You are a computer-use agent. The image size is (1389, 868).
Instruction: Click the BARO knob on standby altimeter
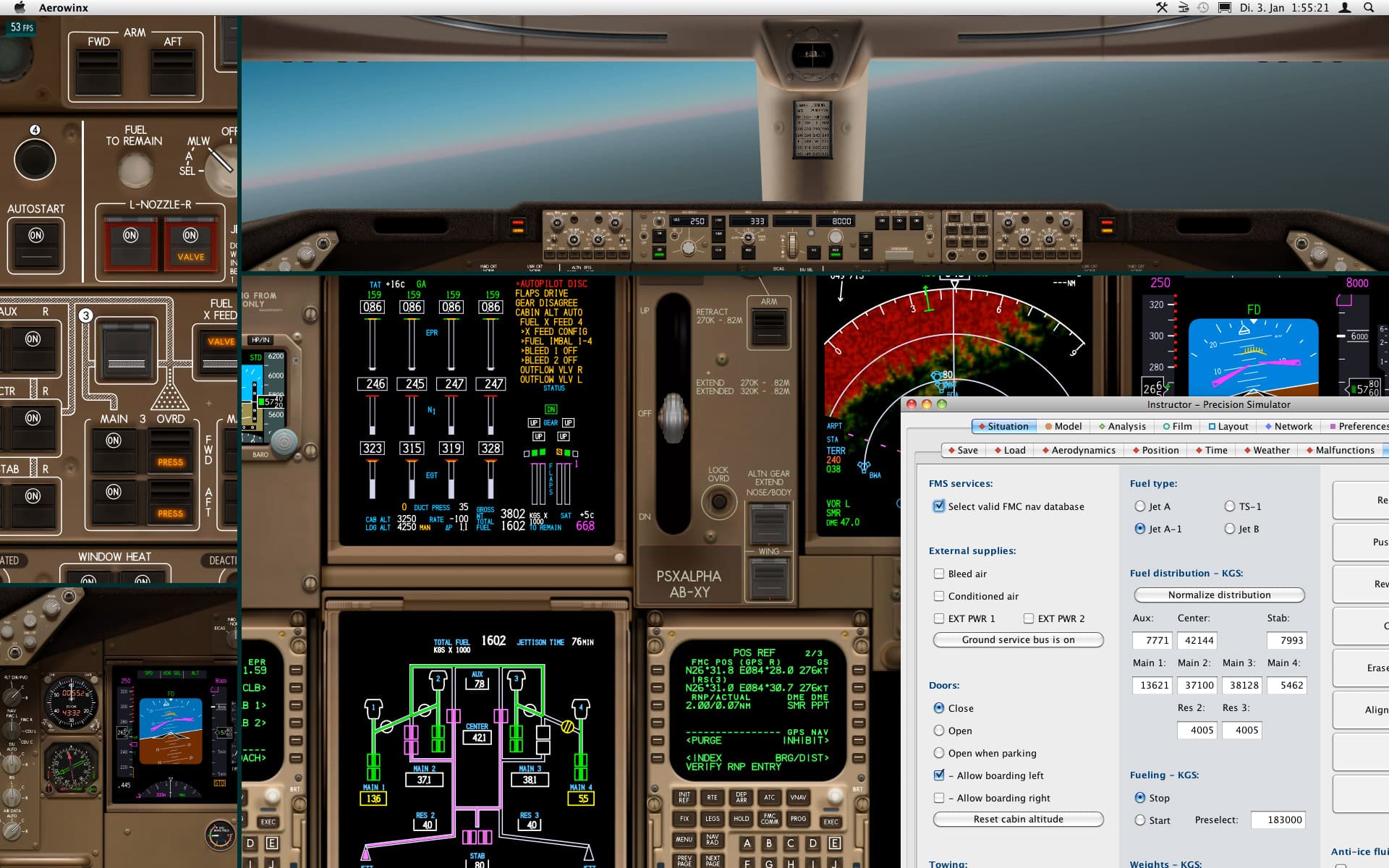tap(283, 441)
